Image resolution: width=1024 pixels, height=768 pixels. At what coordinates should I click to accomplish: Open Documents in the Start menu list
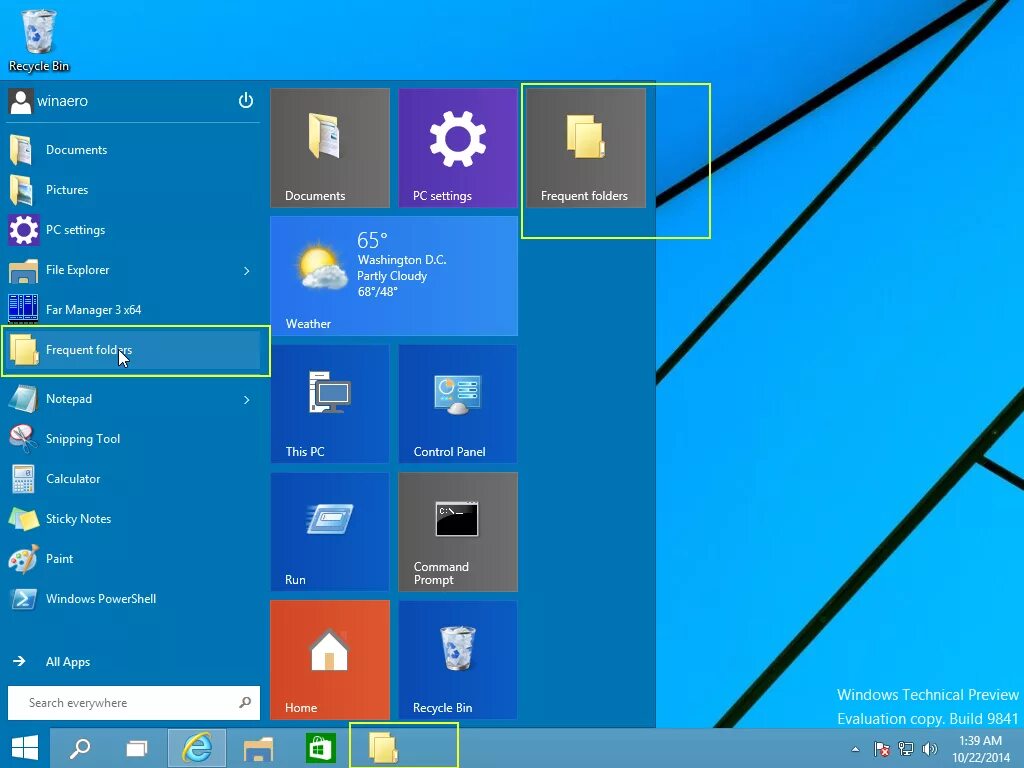coord(134,150)
